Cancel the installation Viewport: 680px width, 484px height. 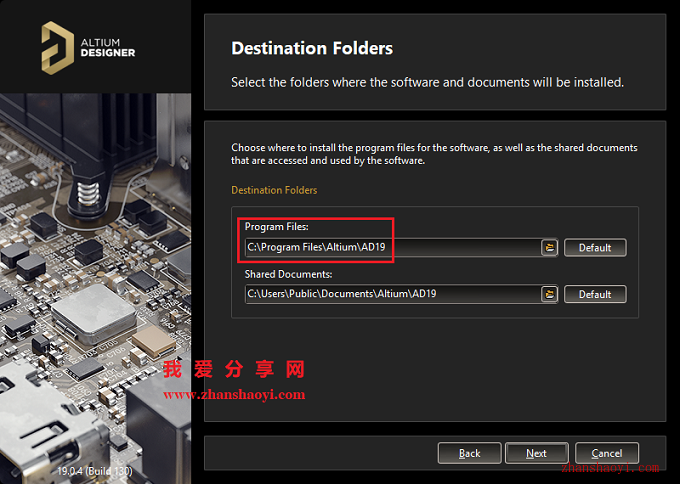point(607,453)
